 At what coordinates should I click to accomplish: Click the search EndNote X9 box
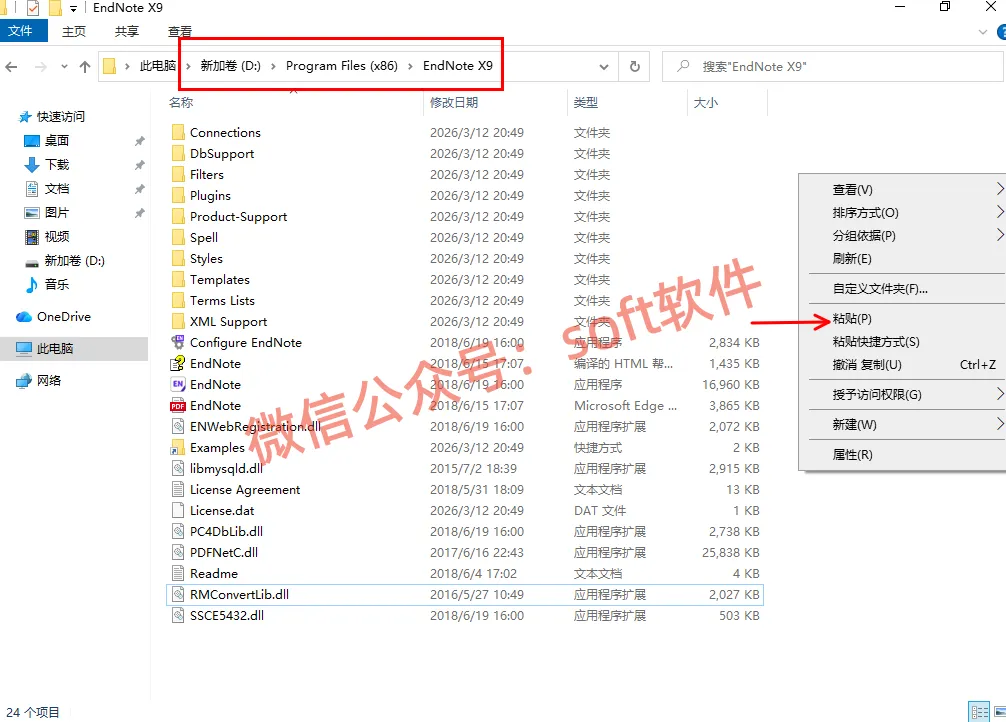tap(833, 66)
